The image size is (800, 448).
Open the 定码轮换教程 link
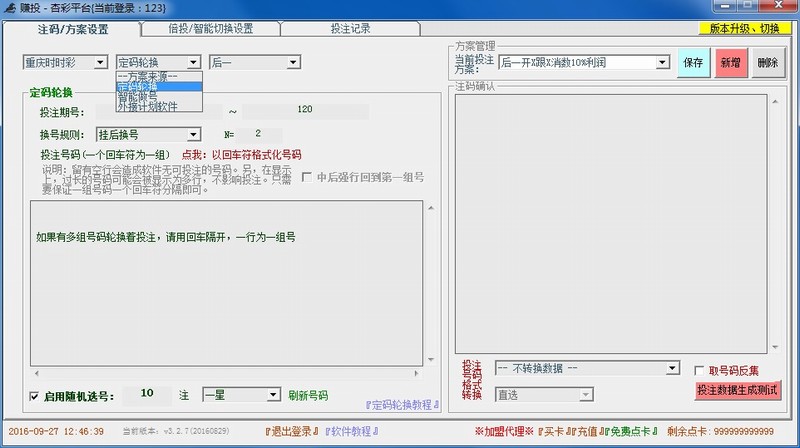pos(402,404)
